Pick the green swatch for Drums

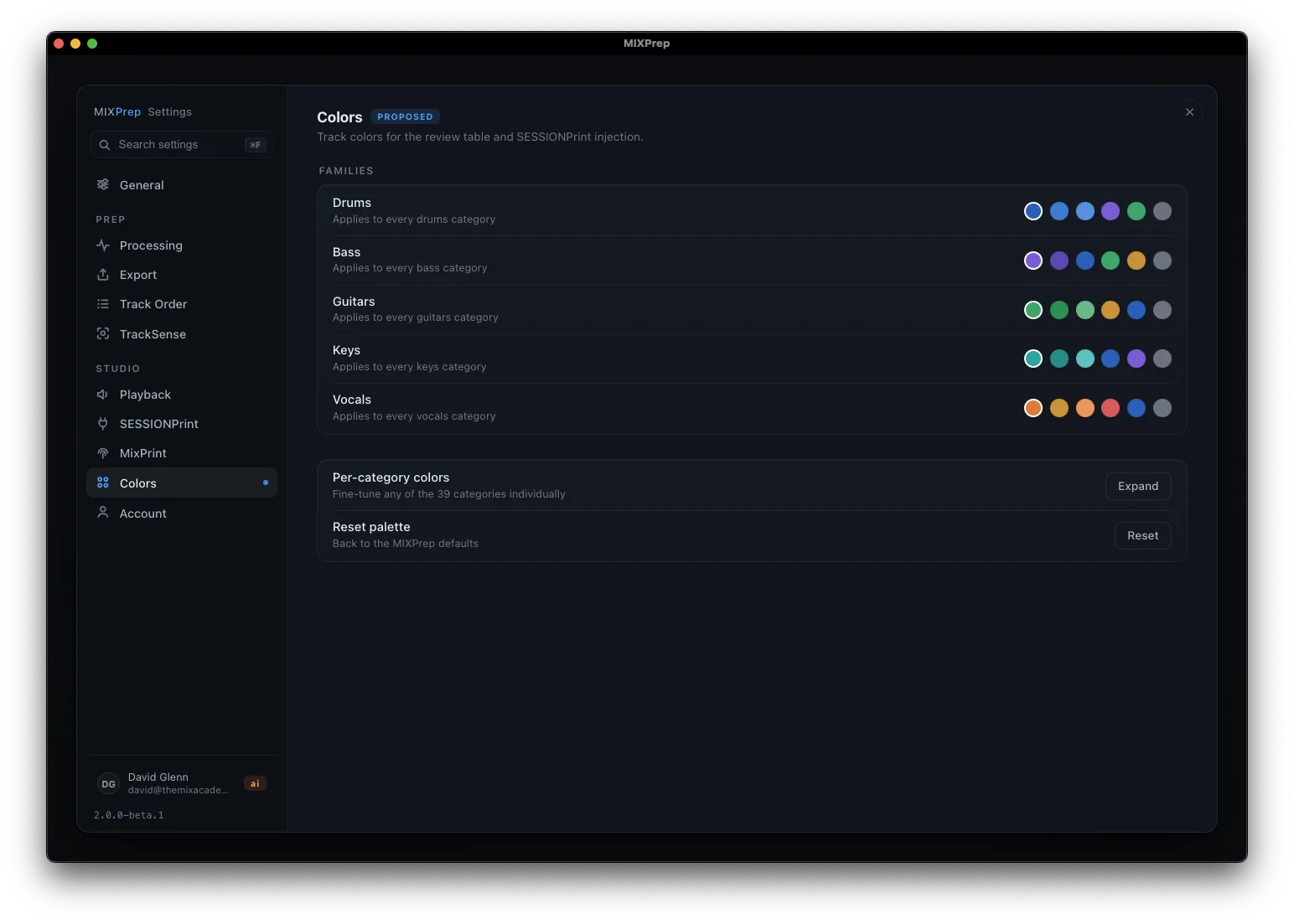click(x=1136, y=211)
